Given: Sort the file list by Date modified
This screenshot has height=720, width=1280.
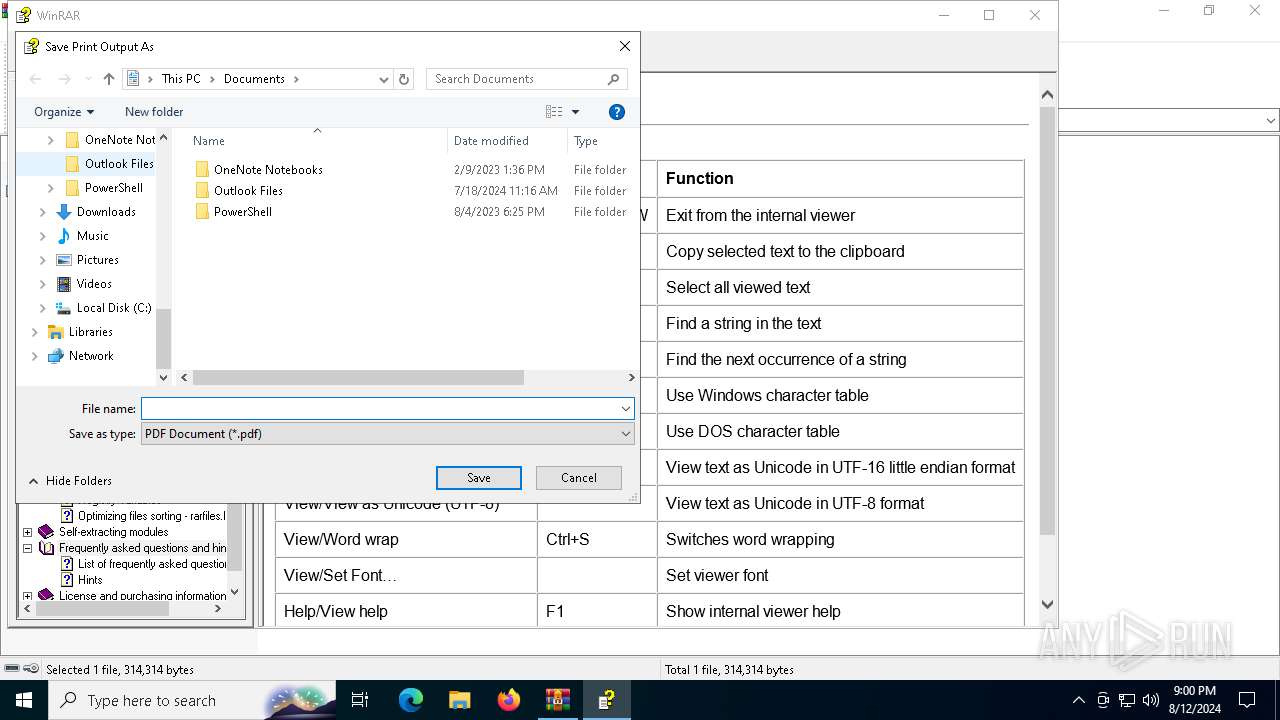Looking at the screenshot, I should (x=491, y=141).
